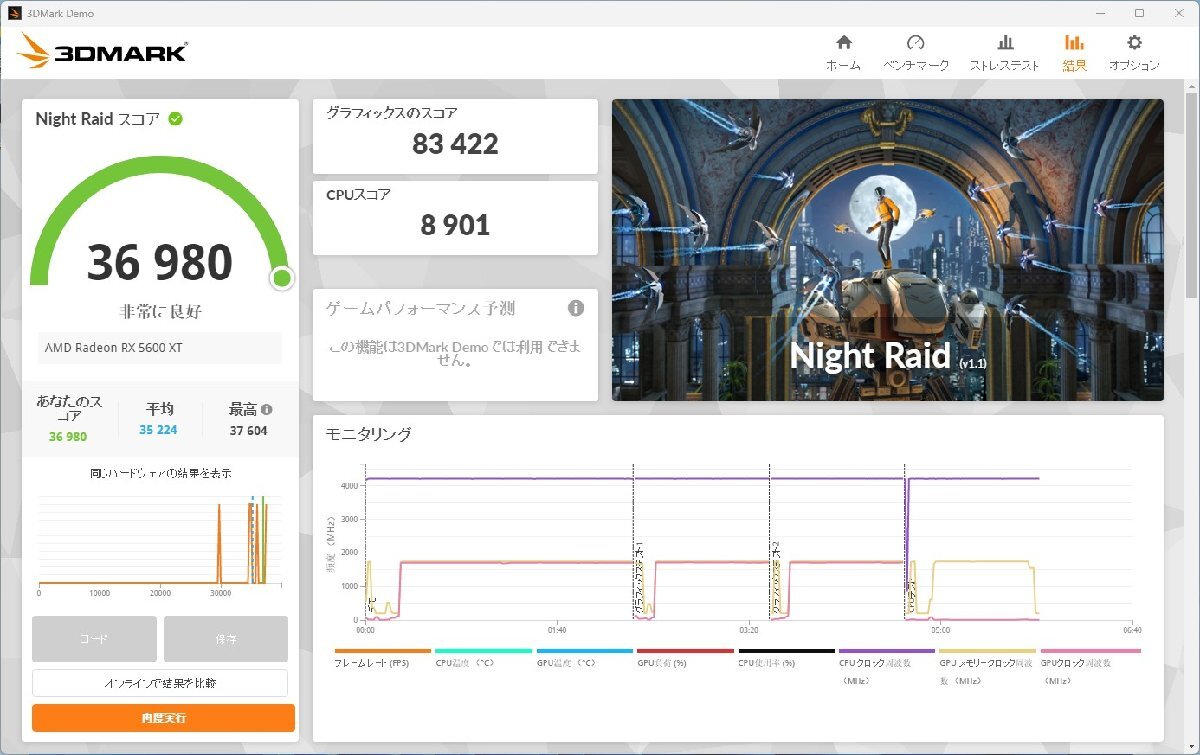This screenshot has height=755, width=1200.
Task: Click the 3DMark Demo title bar icon
Action: pos(14,13)
